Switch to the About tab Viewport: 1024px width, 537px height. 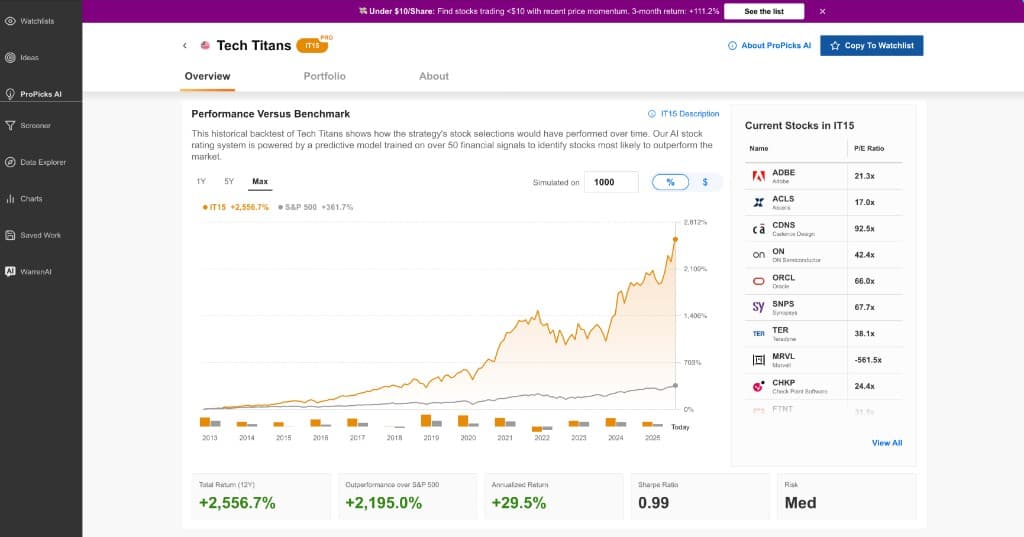[434, 76]
